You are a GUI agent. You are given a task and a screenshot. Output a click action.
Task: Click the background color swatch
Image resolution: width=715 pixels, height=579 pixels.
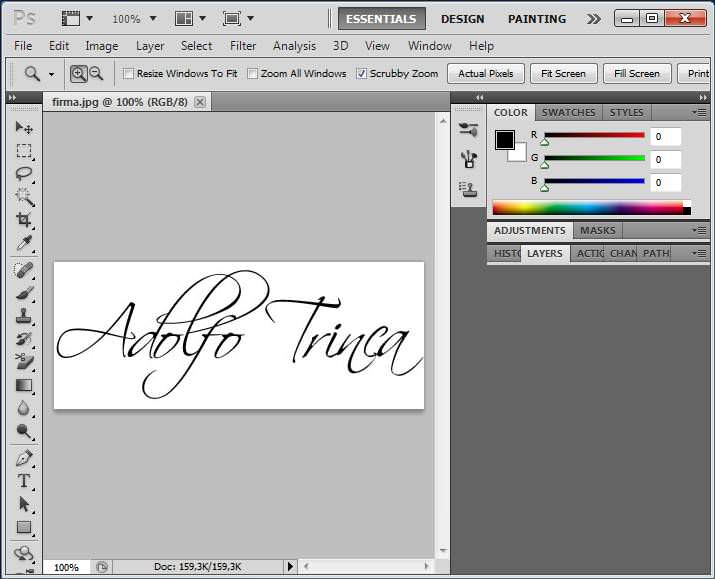pyautogui.click(x=520, y=154)
